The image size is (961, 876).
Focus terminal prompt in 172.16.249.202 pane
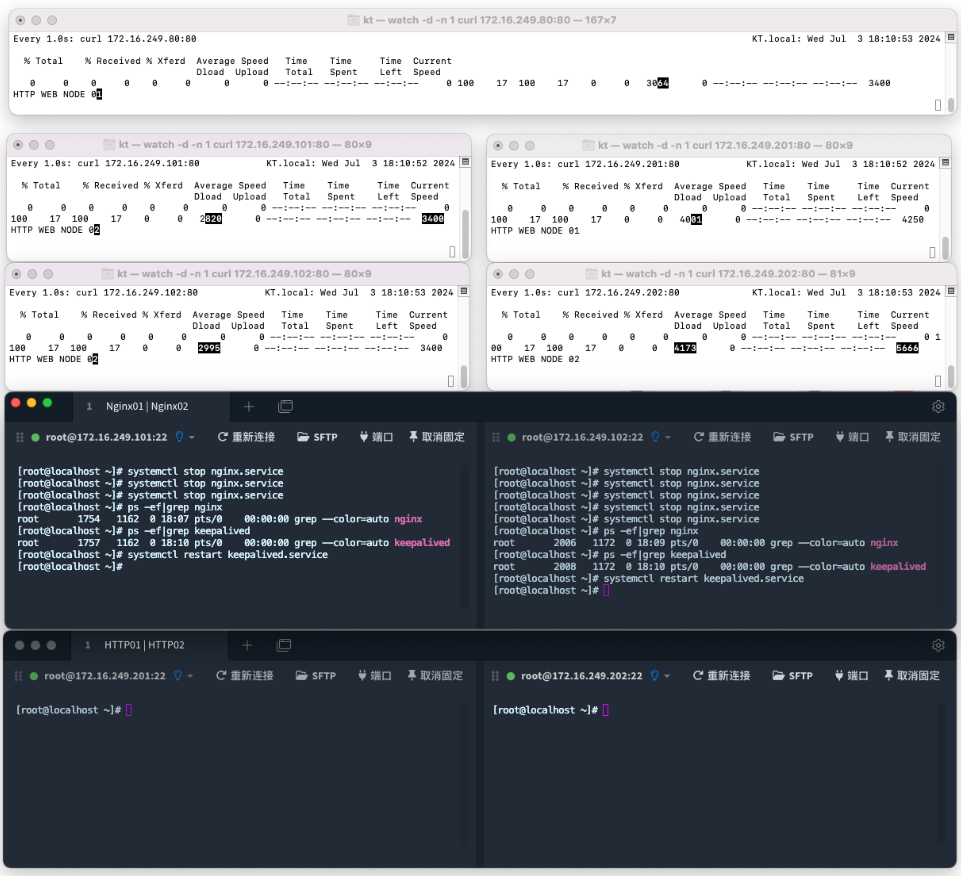tap(606, 710)
